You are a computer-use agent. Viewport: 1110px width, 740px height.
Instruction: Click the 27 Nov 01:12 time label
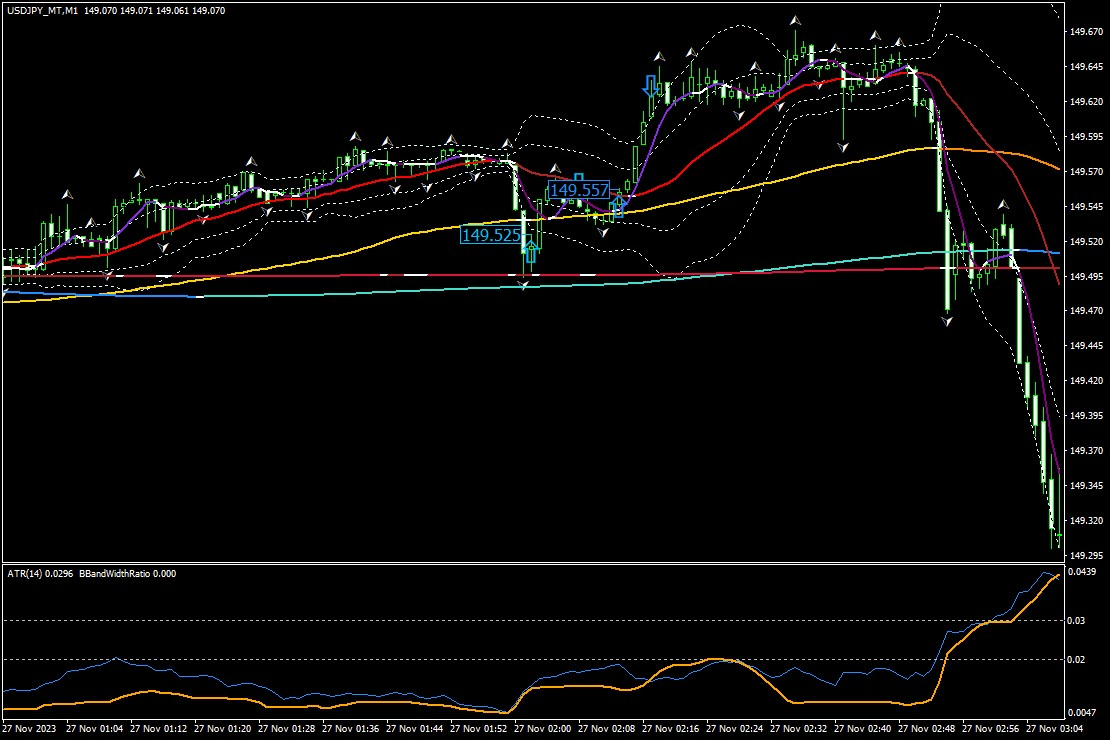pos(159,729)
